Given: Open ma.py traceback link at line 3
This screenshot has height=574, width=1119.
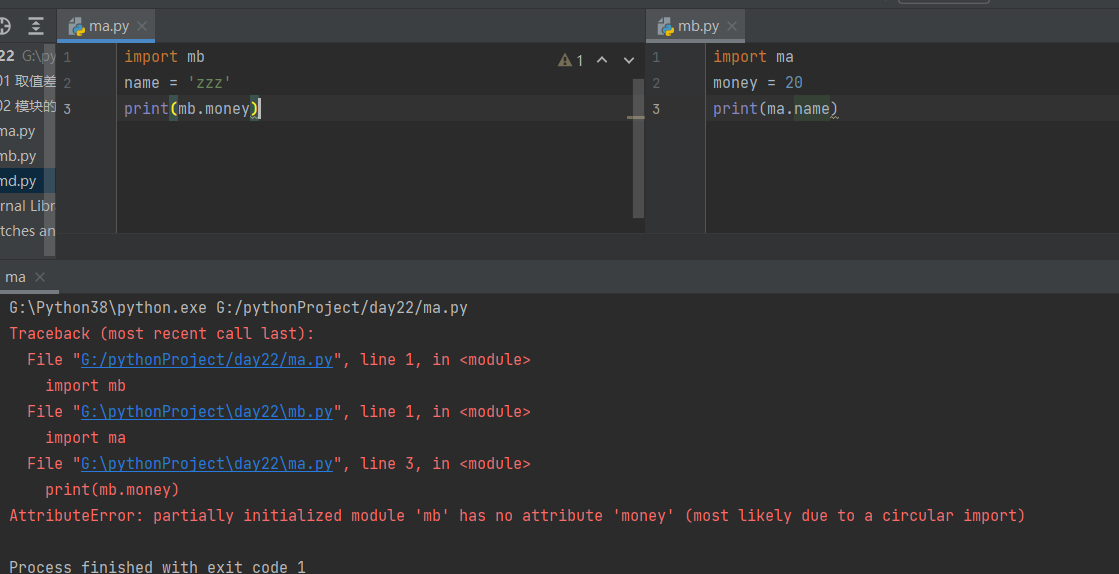Looking at the screenshot, I should [x=207, y=464].
